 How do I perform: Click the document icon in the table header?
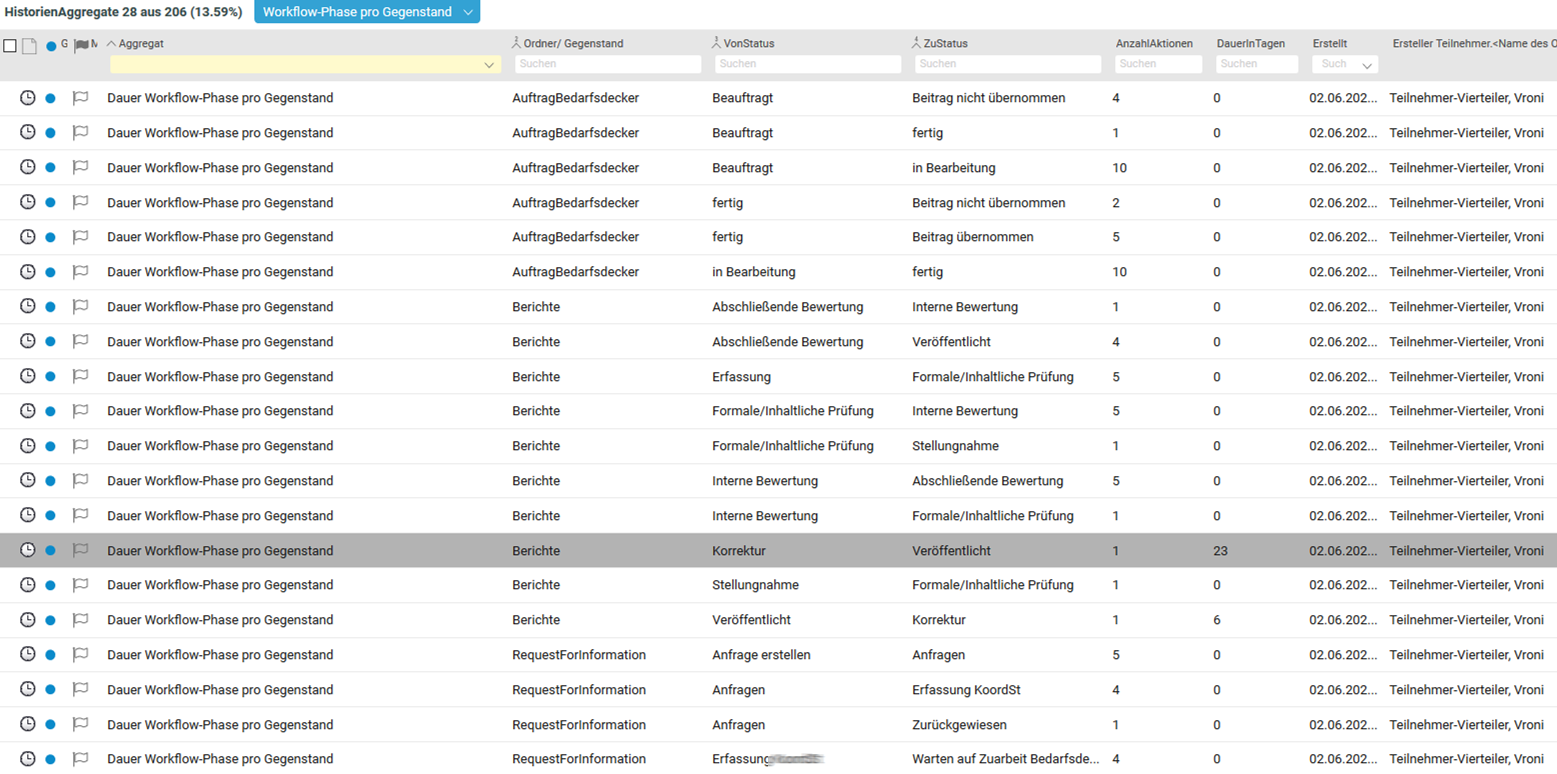point(29,45)
